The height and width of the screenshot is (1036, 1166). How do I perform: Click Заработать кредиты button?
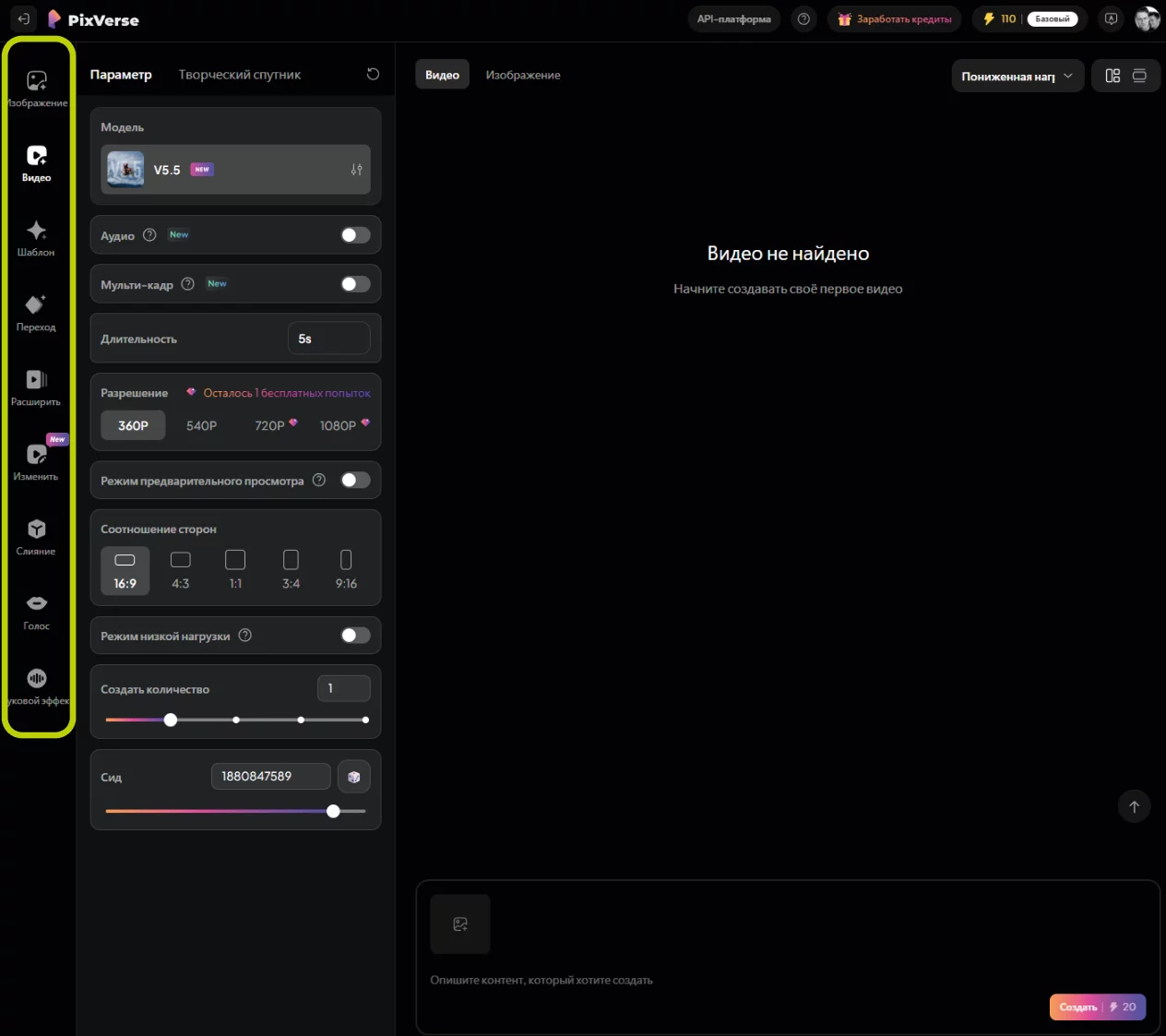(x=894, y=19)
